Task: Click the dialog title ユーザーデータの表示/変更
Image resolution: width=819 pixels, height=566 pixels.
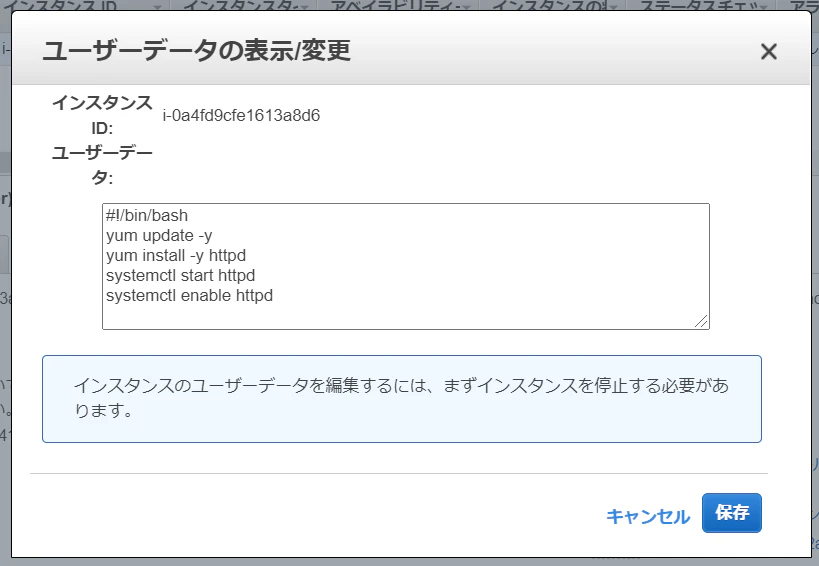Action: click(196, 51)
